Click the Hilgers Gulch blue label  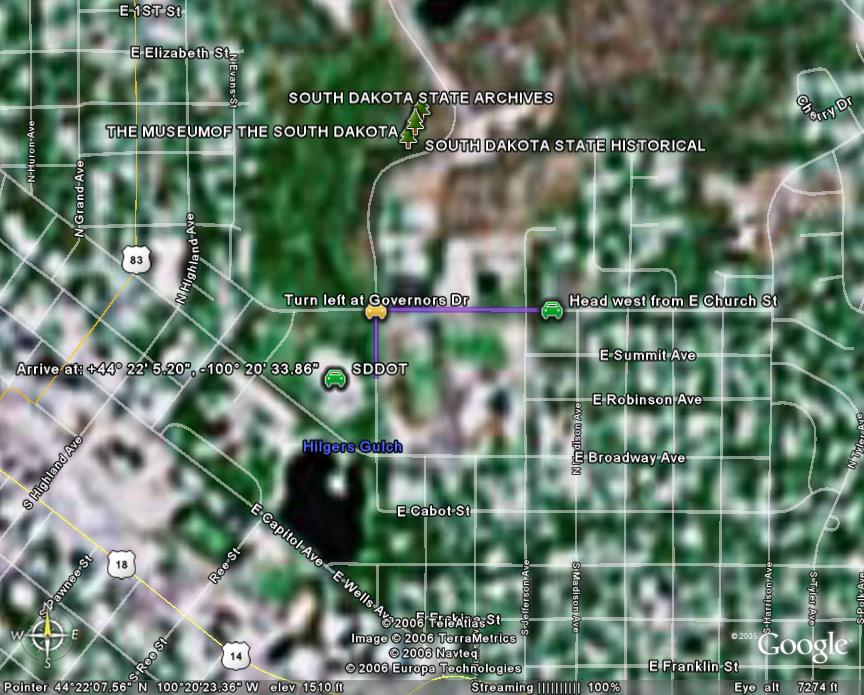coord(352,446)
